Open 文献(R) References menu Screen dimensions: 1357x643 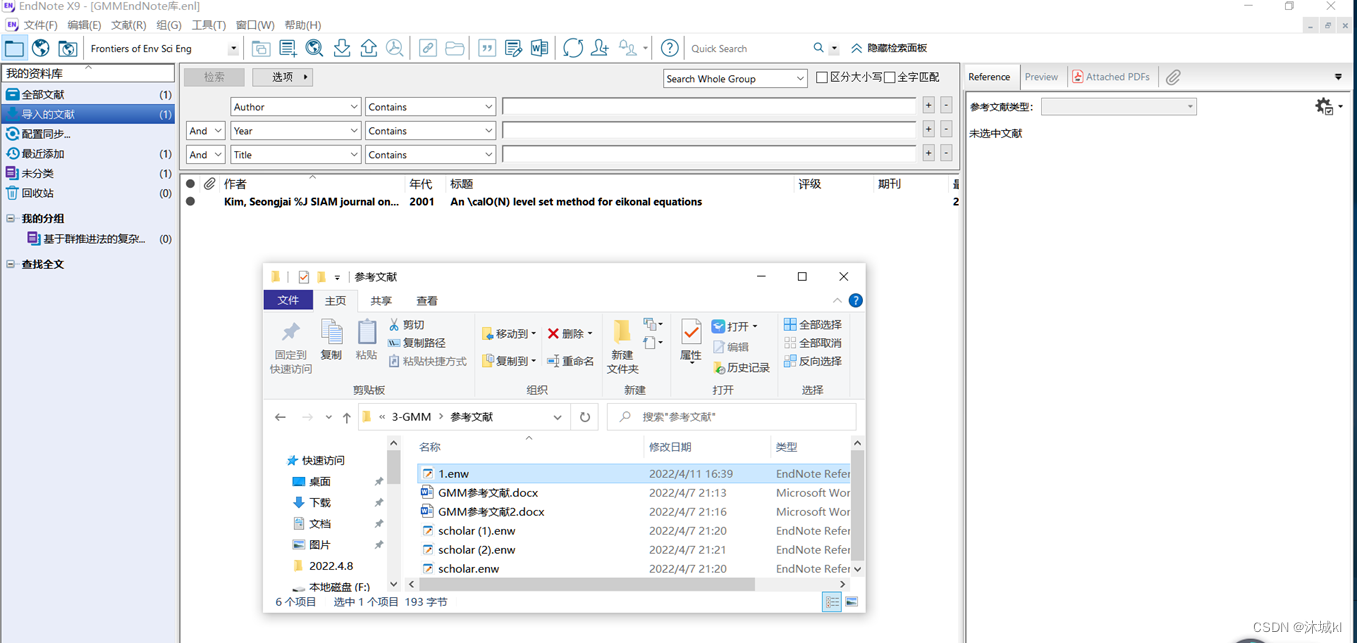[x=128, y=25]
